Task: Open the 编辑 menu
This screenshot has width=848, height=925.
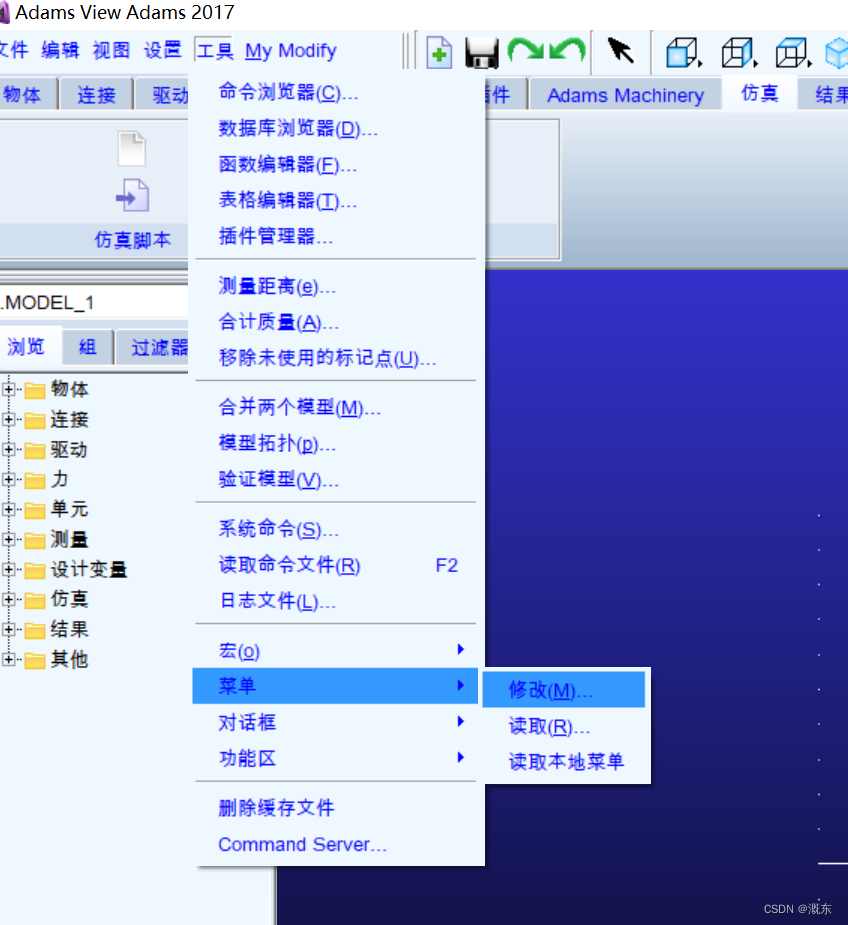Action: 59,49
